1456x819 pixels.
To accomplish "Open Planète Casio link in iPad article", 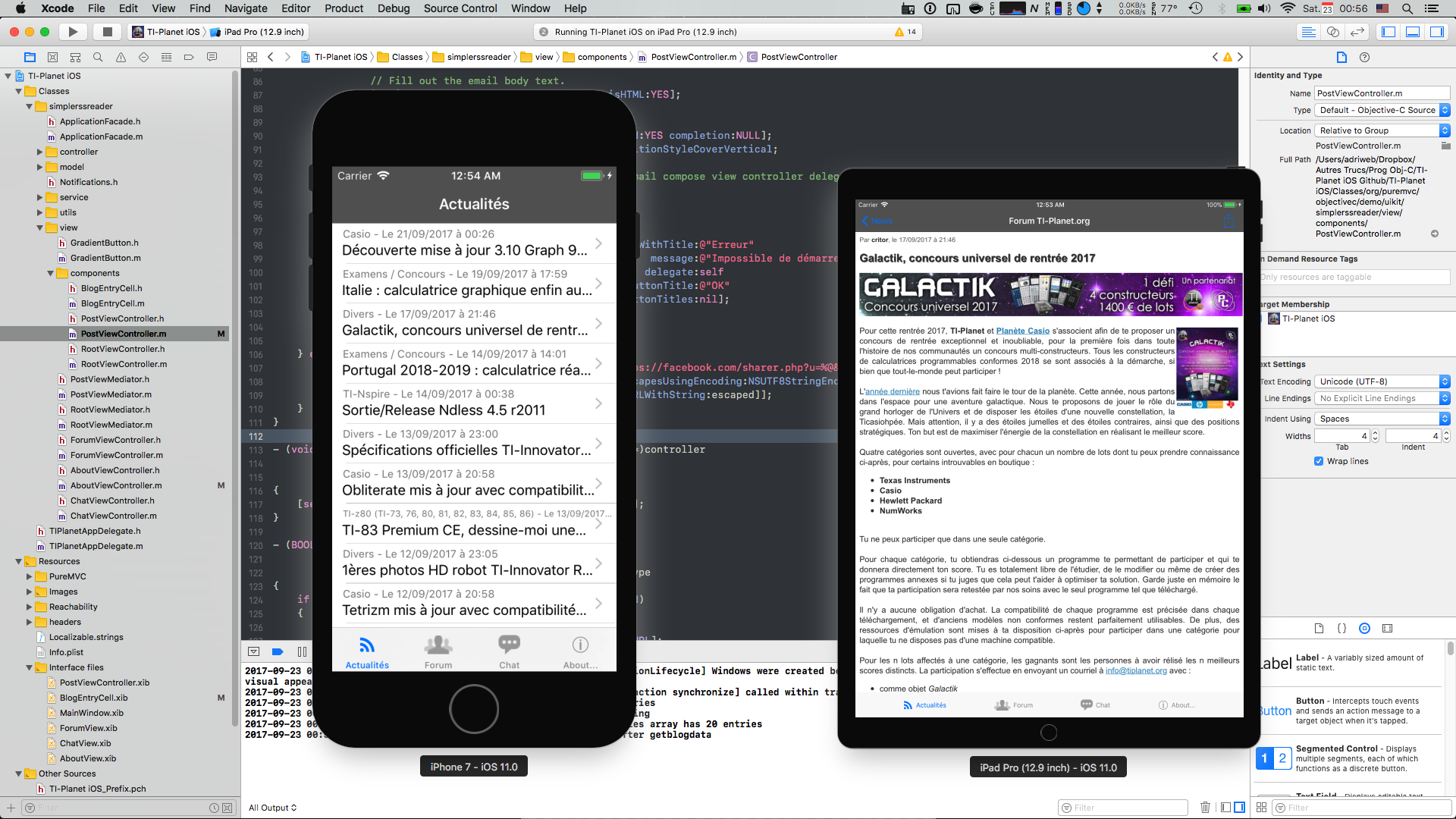I will tap(1022, 331).
